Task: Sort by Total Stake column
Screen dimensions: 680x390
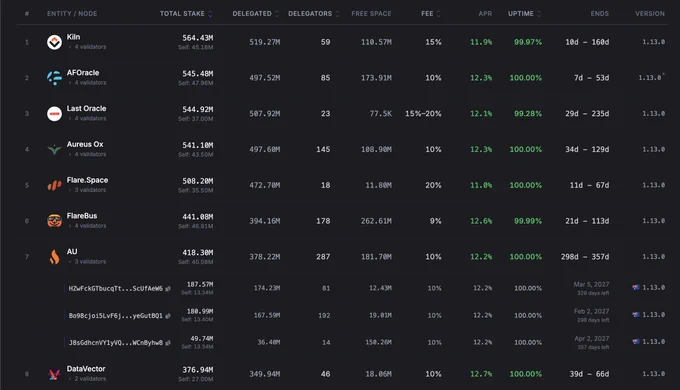Action: pyautogui.click(x=186, y=13)
